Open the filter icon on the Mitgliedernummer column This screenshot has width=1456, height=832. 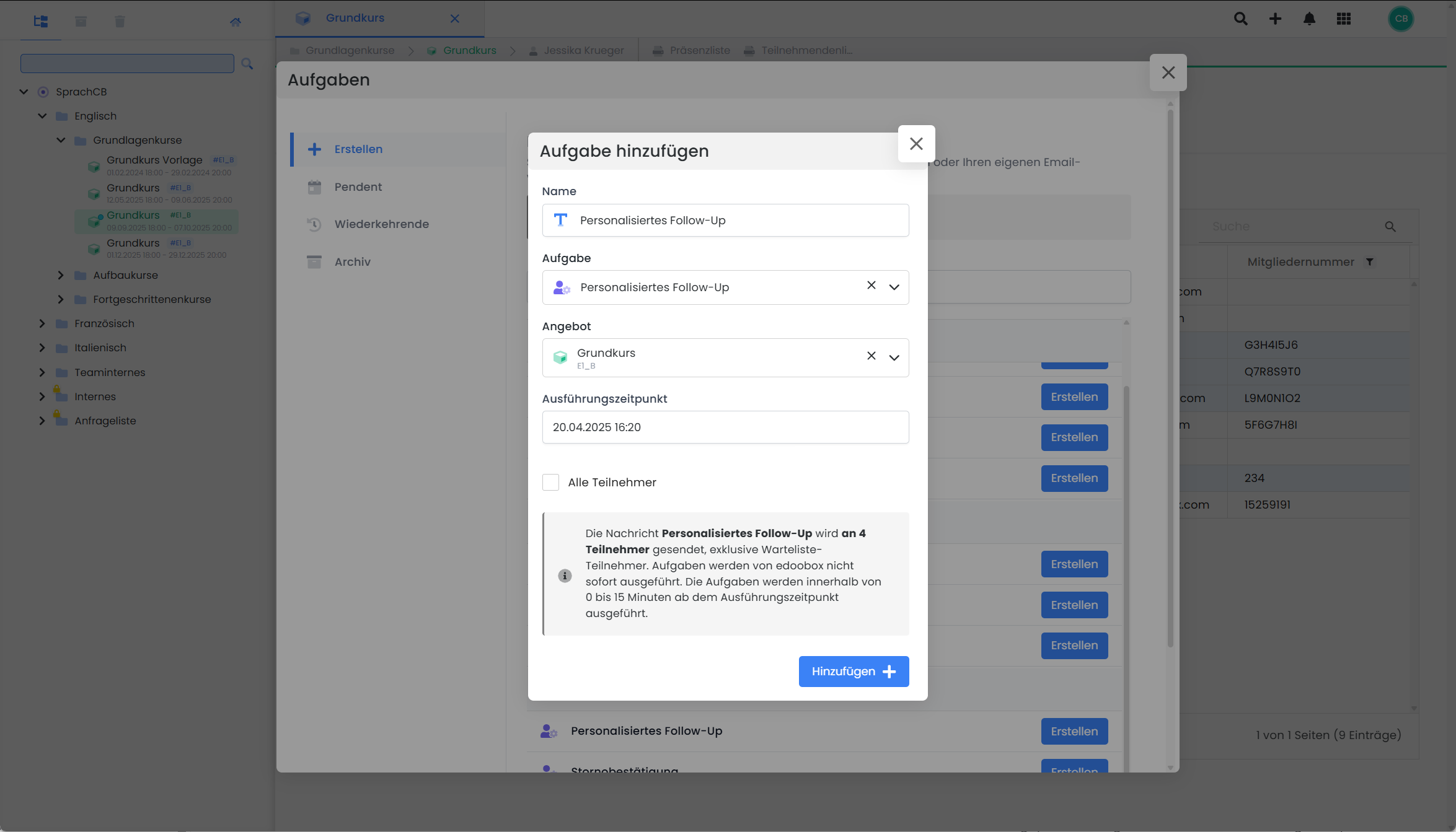tap(1370, 262)
